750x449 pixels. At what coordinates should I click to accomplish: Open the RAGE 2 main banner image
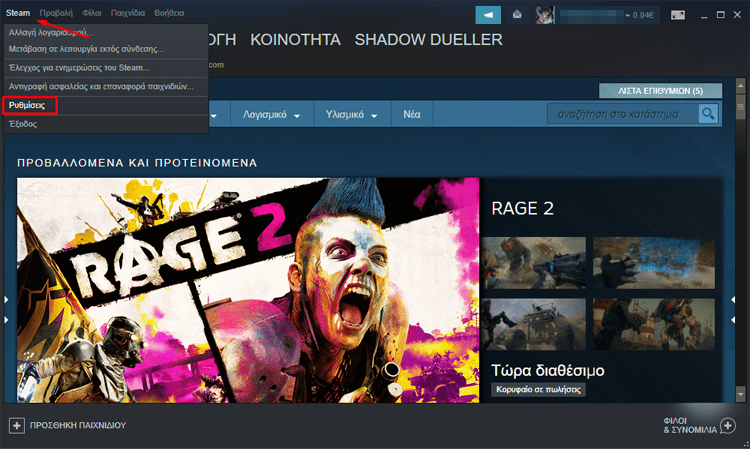[248, 290]
